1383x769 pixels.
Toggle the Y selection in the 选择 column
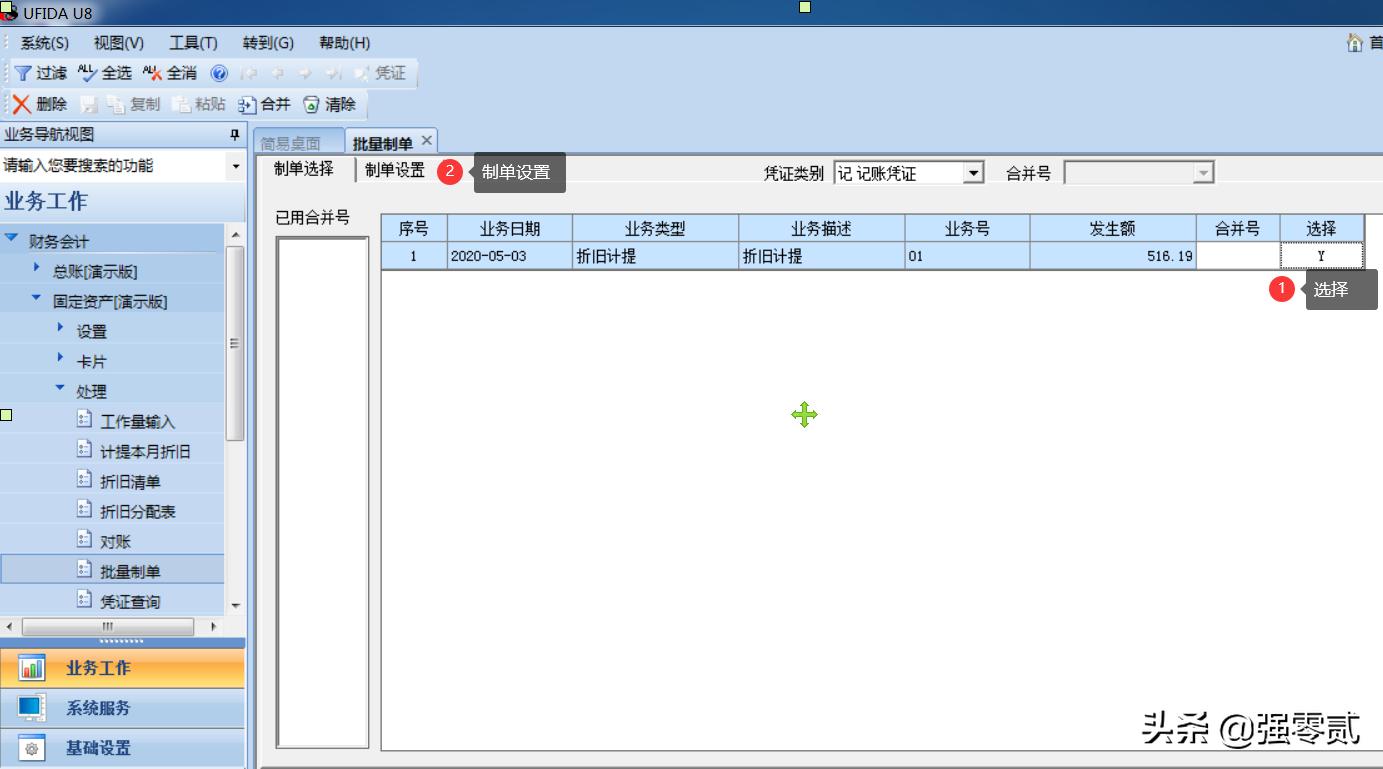(1322, 255)
